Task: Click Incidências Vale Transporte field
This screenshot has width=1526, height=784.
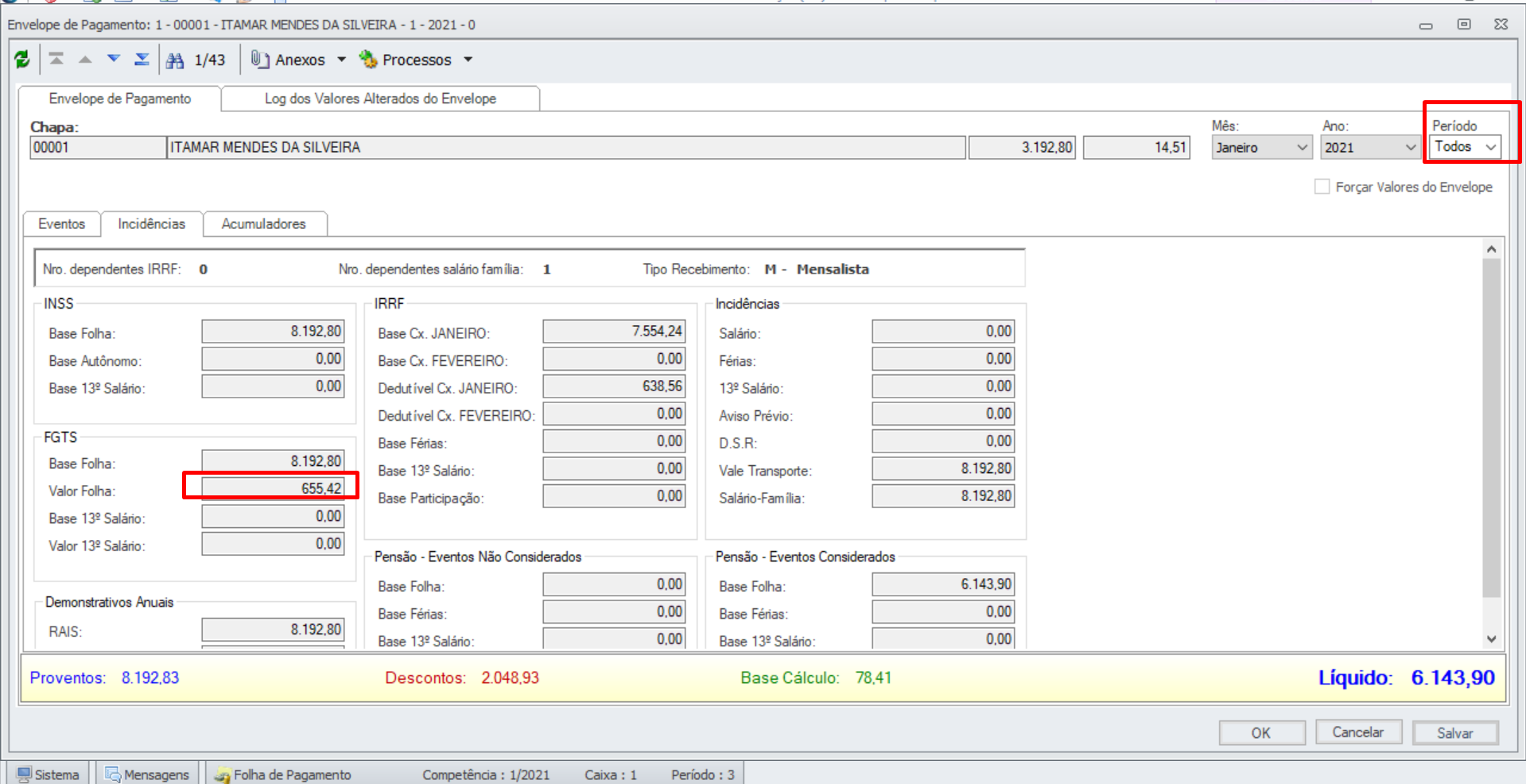Action: point(943,469)
